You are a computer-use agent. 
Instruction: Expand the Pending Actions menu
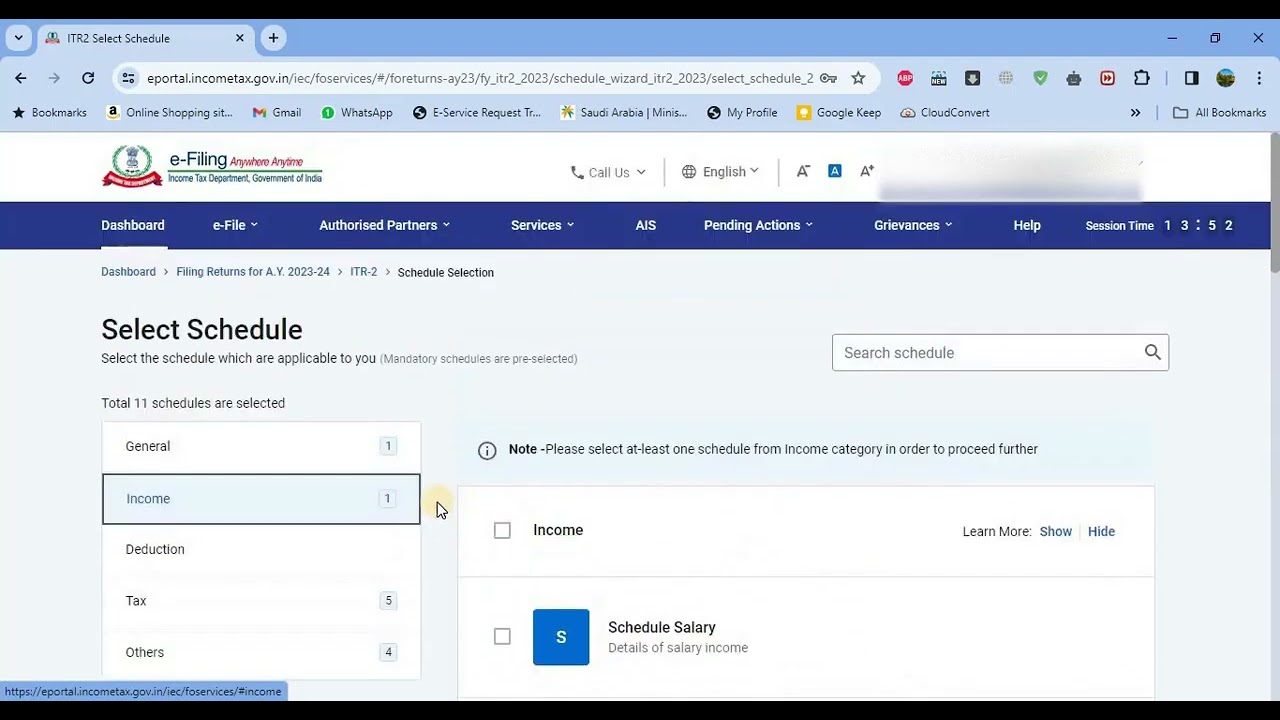pos(759,225)
